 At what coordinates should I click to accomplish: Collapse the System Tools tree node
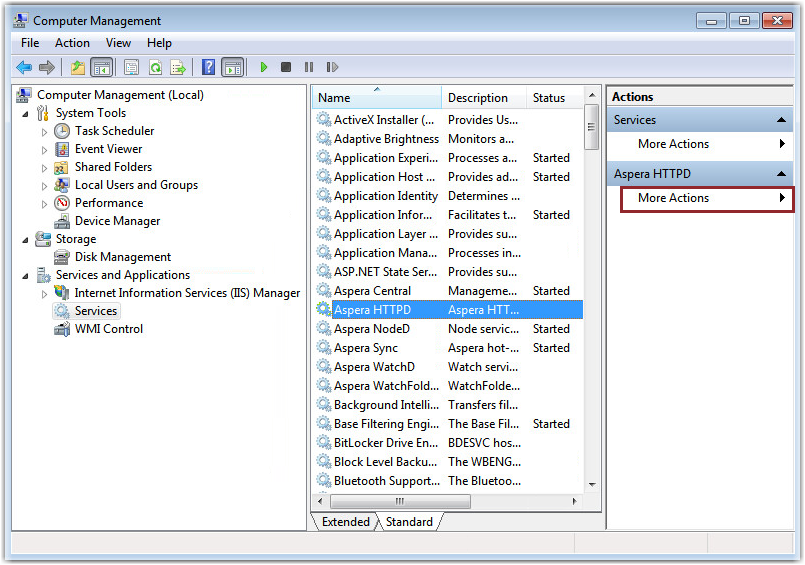pos(25,114)
